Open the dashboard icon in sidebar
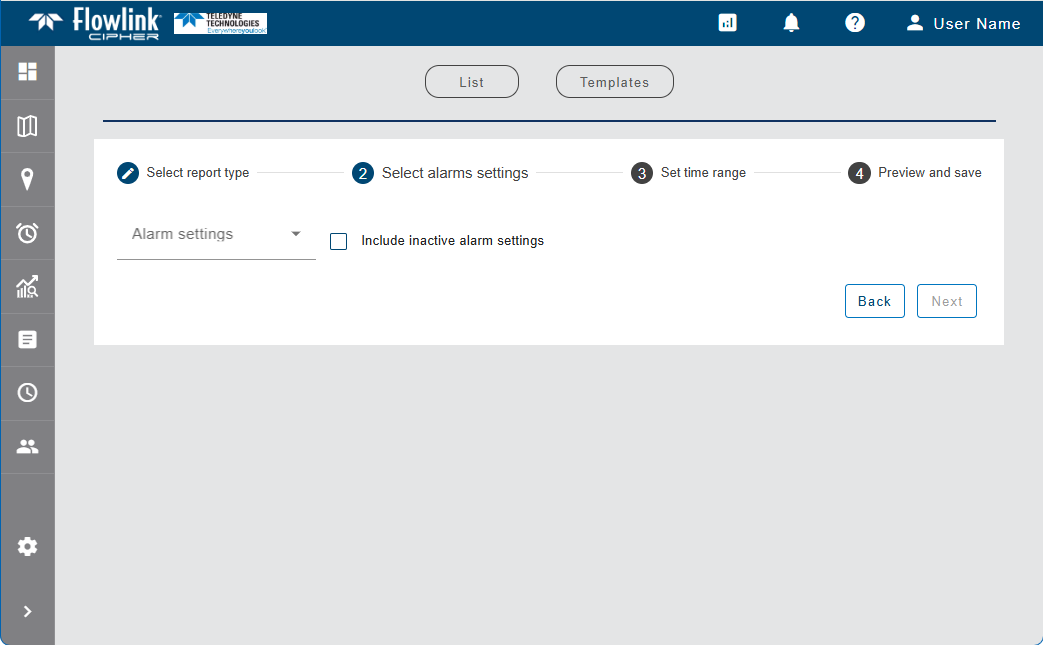Image resolution: width=1043 pixels, height=645 pixels. click(x=27, y=72)
